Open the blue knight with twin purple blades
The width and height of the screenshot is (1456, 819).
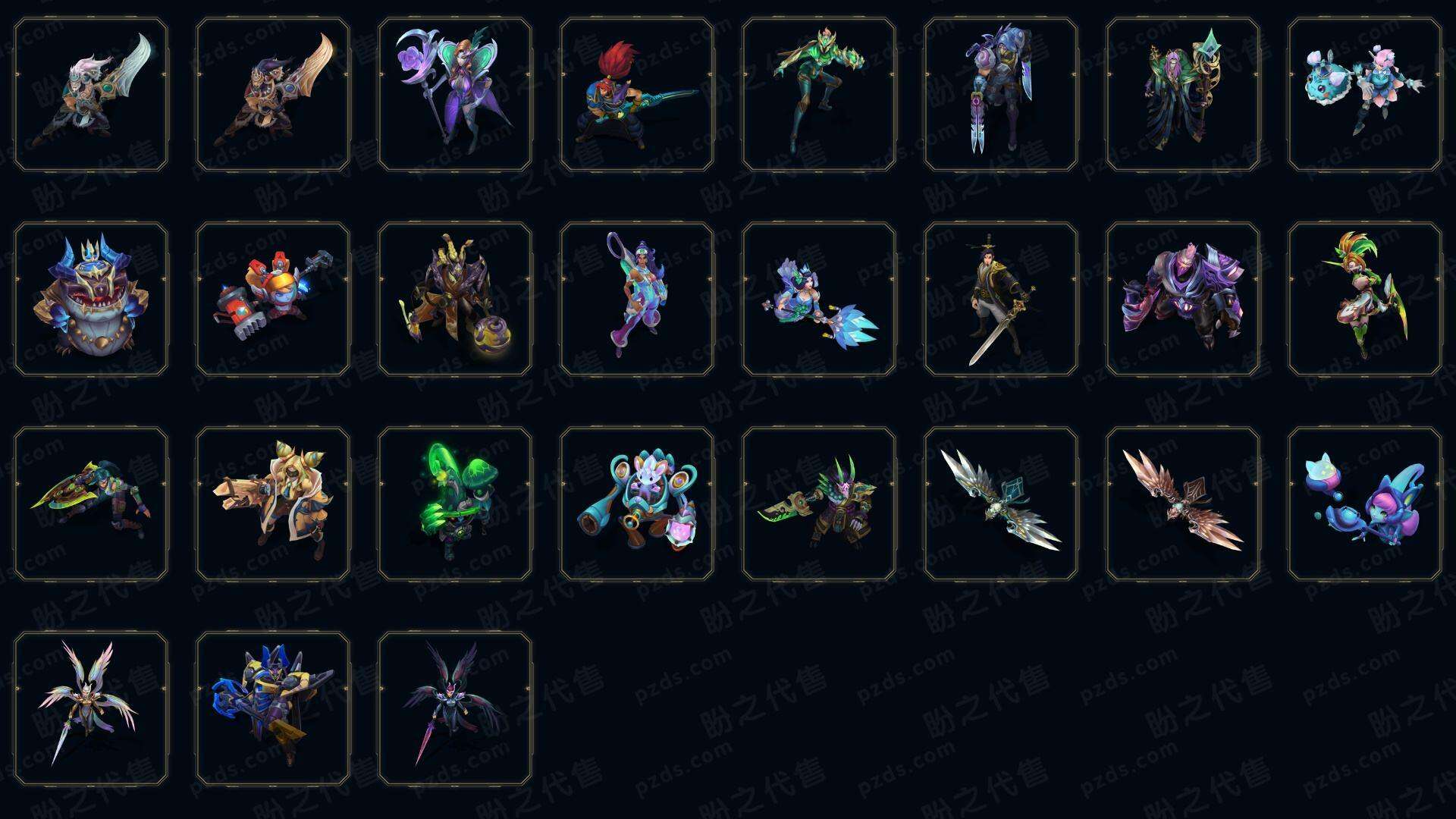click(x=1001, y=95)
